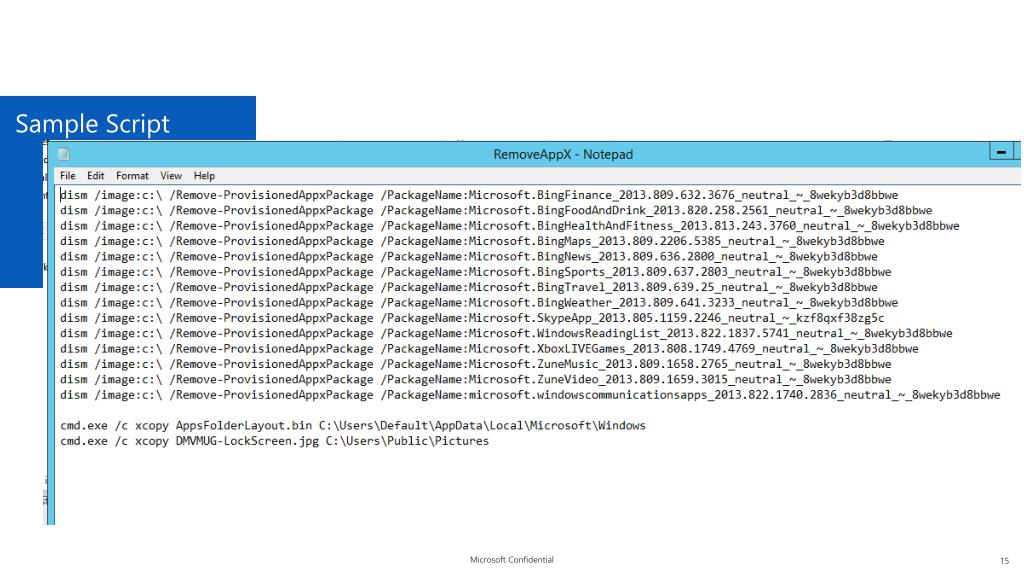Viewport: 1024px width, 576px height.
Task: Open the Edit menu
Action: click(x=95, y=176)
